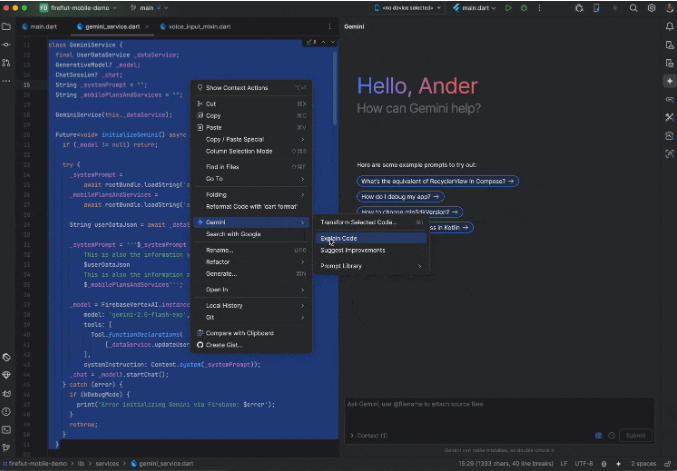The width and height of the screenshot is (677, 471).
Task: Expand the Folding submenu
Action: 251,195
